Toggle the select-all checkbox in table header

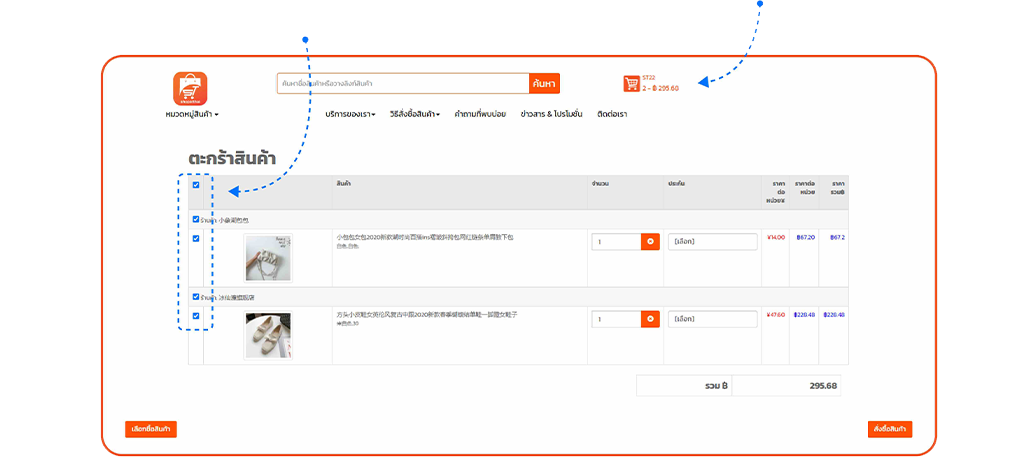195,185
